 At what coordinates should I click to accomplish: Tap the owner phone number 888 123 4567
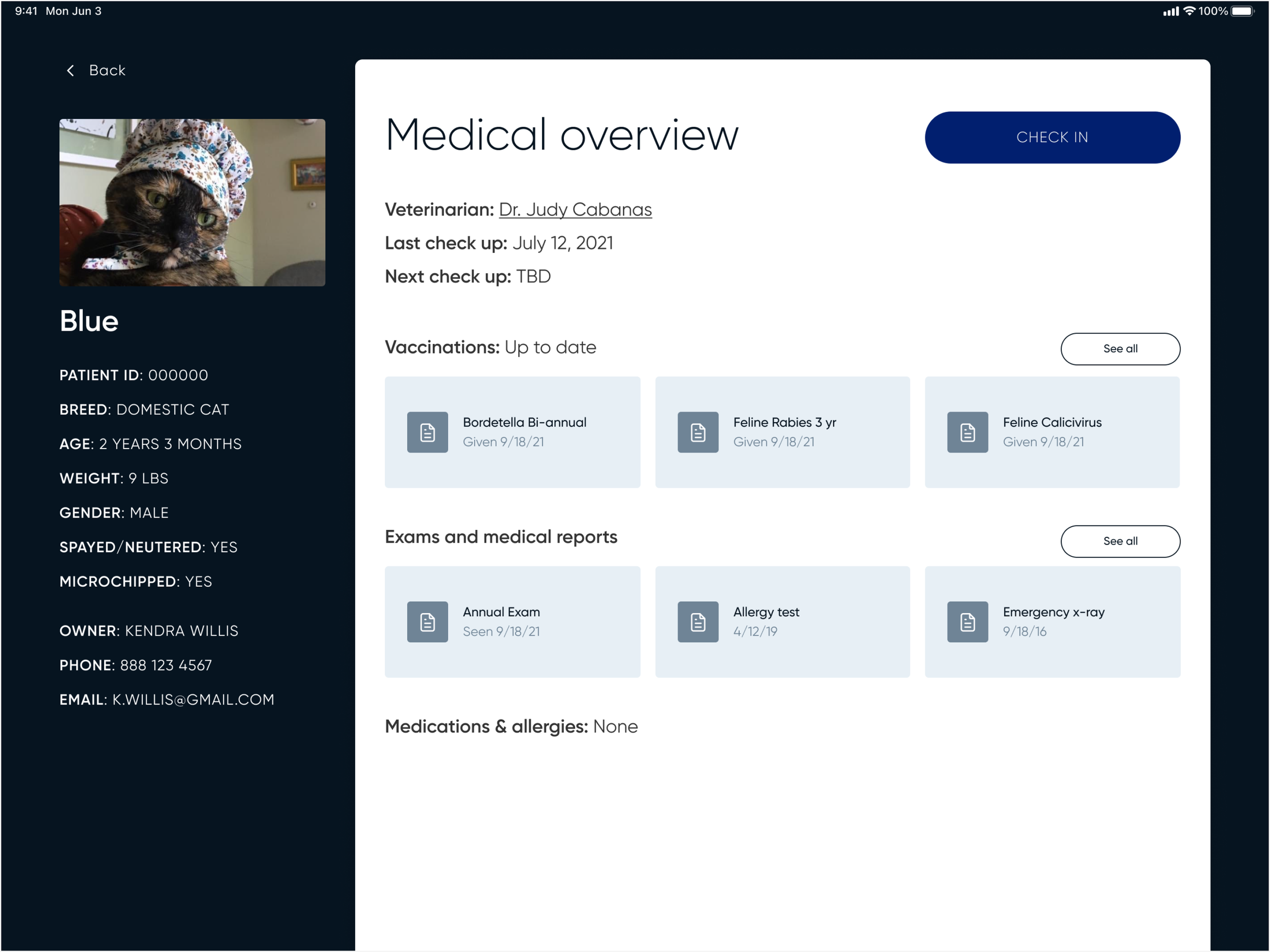pyautogui.click(x=165, y=665)
